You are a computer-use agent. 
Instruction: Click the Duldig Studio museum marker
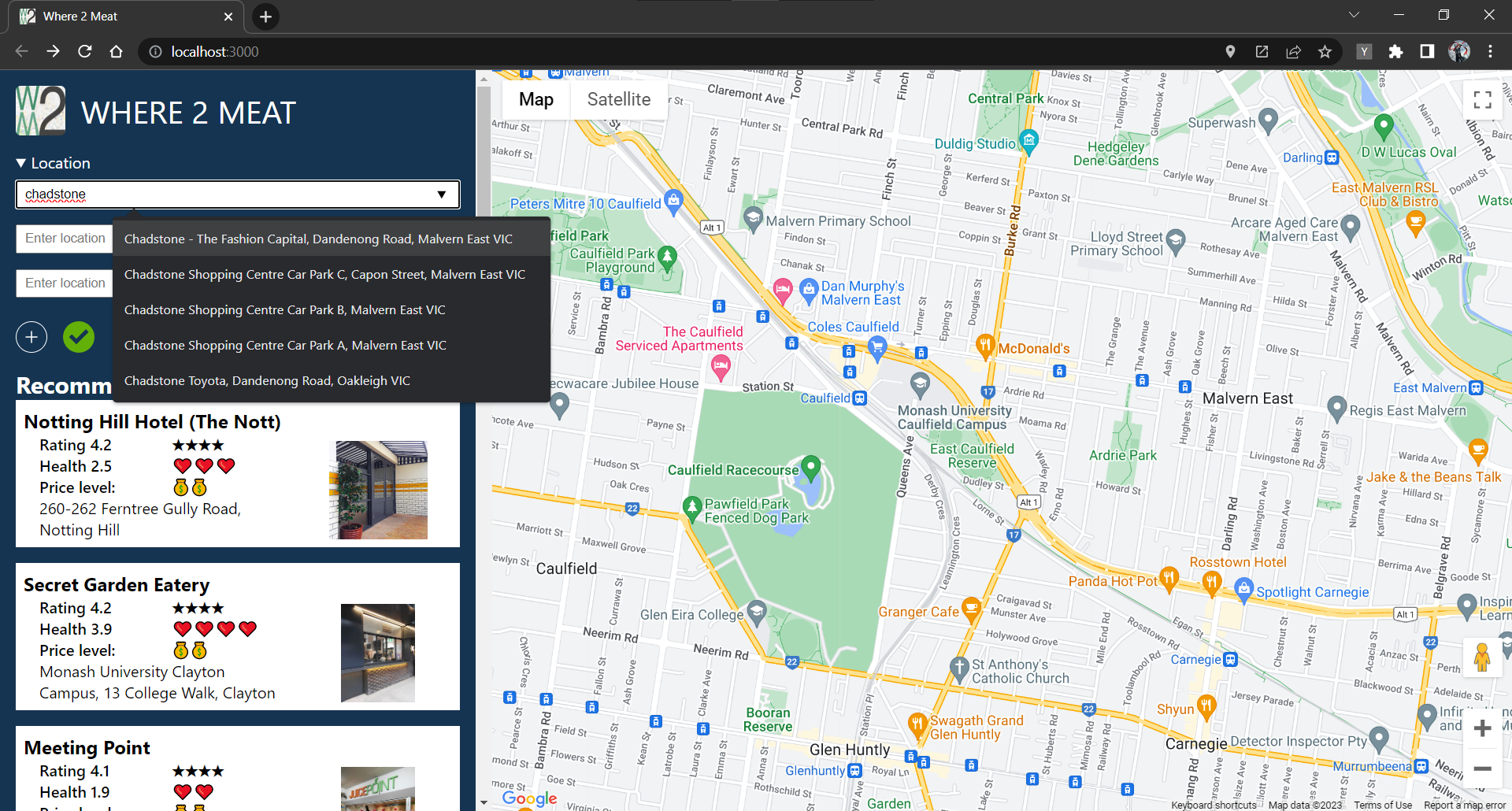[x=1028, y=142]
